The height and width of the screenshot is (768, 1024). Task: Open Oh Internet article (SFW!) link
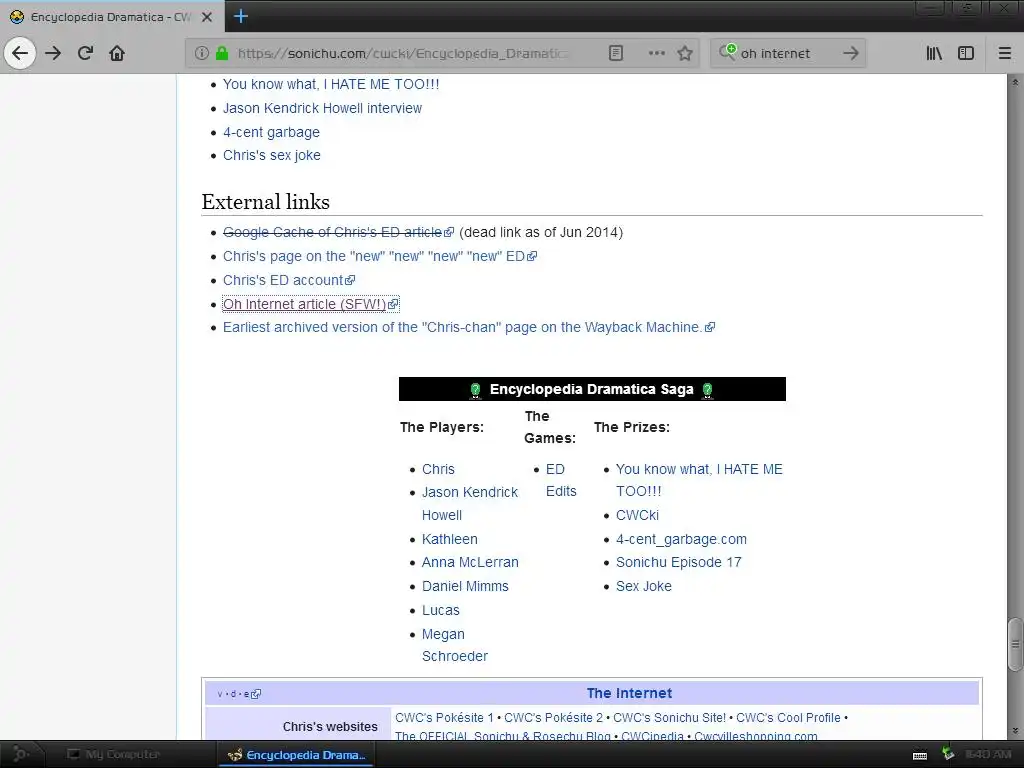(310, 304)
